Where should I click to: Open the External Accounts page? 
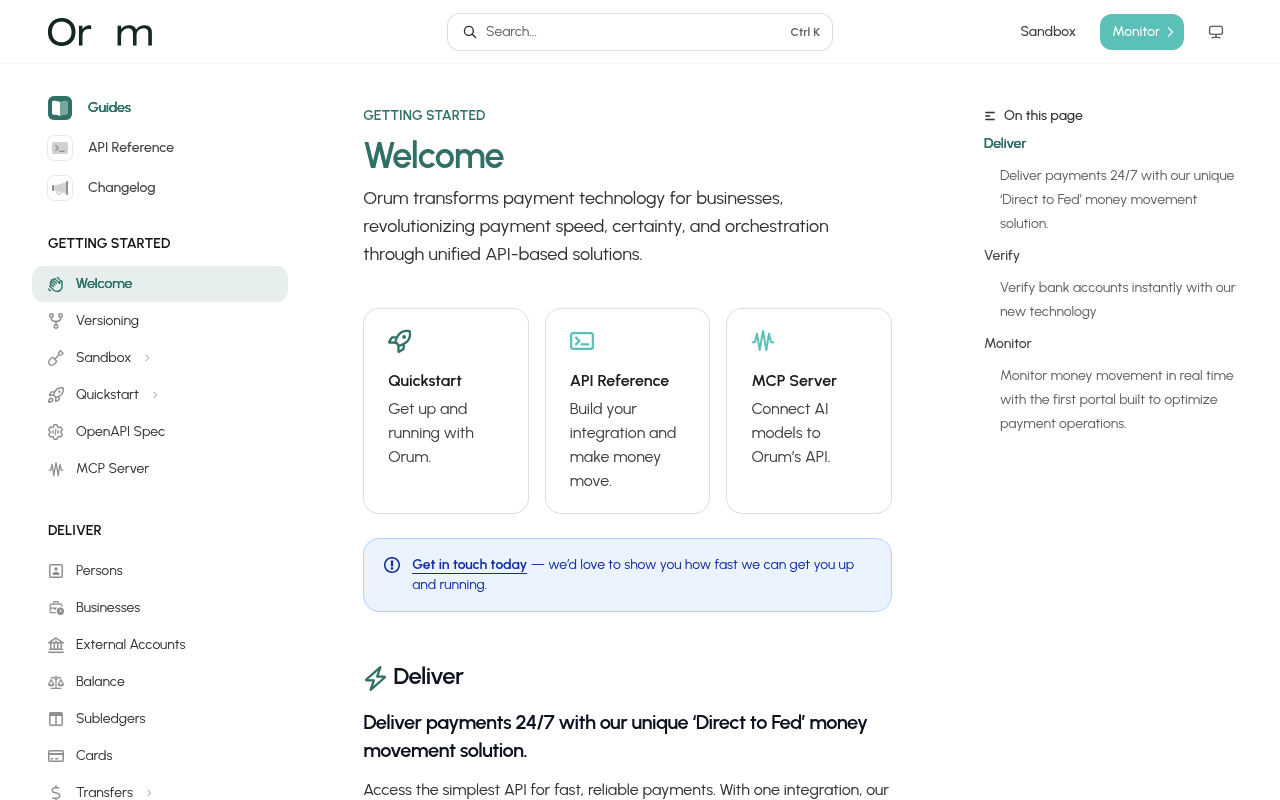[160, 645]
